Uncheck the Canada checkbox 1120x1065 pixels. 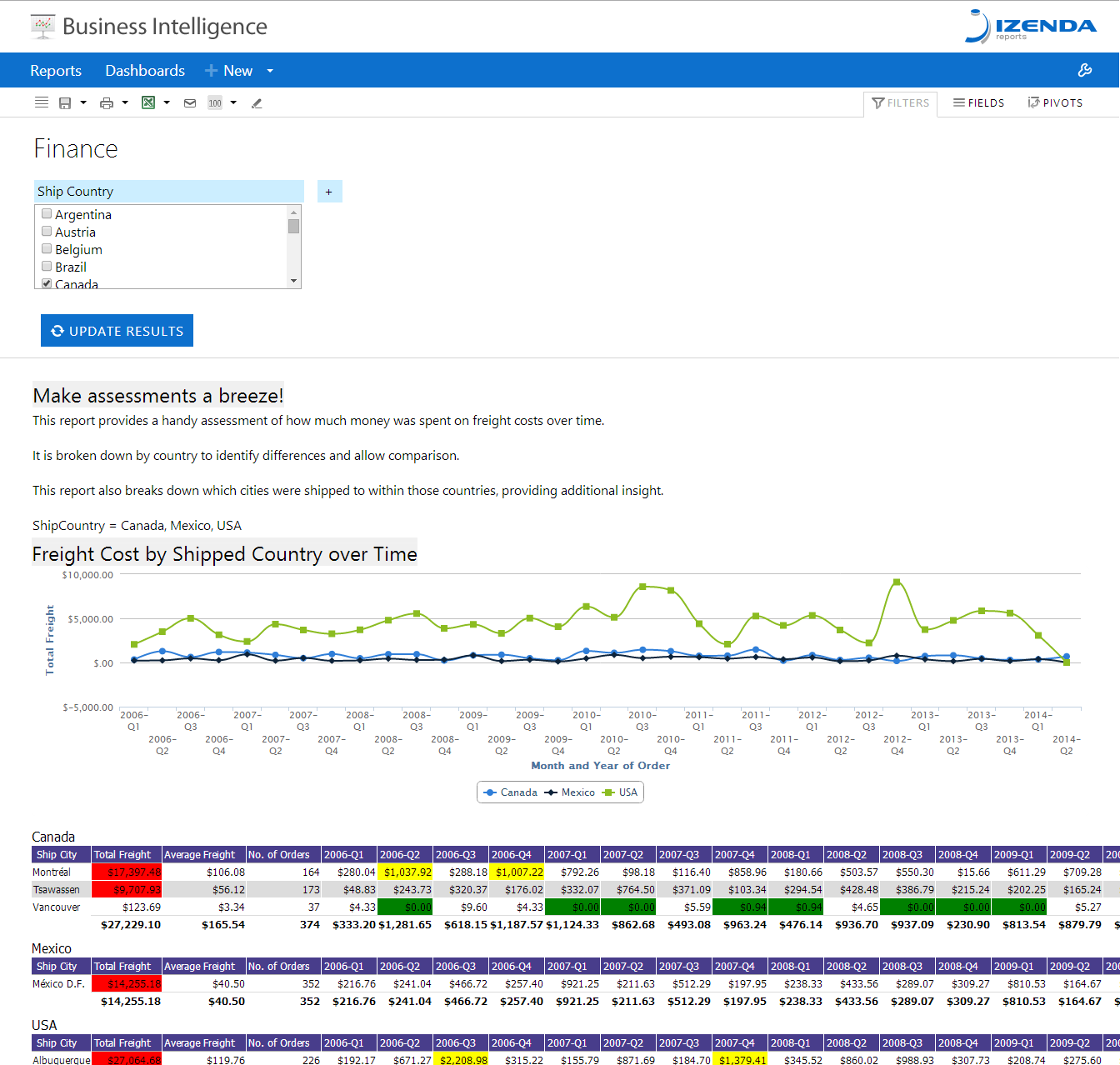point(47,283)
